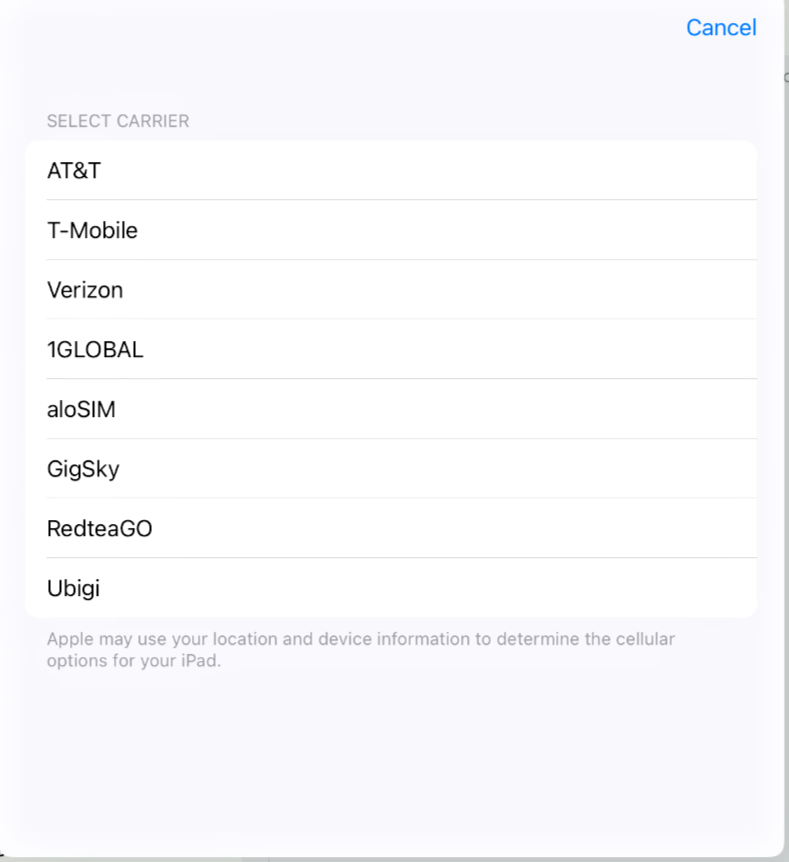Pick RedteaGO from carrier options
789x862 pixels.
391,528
